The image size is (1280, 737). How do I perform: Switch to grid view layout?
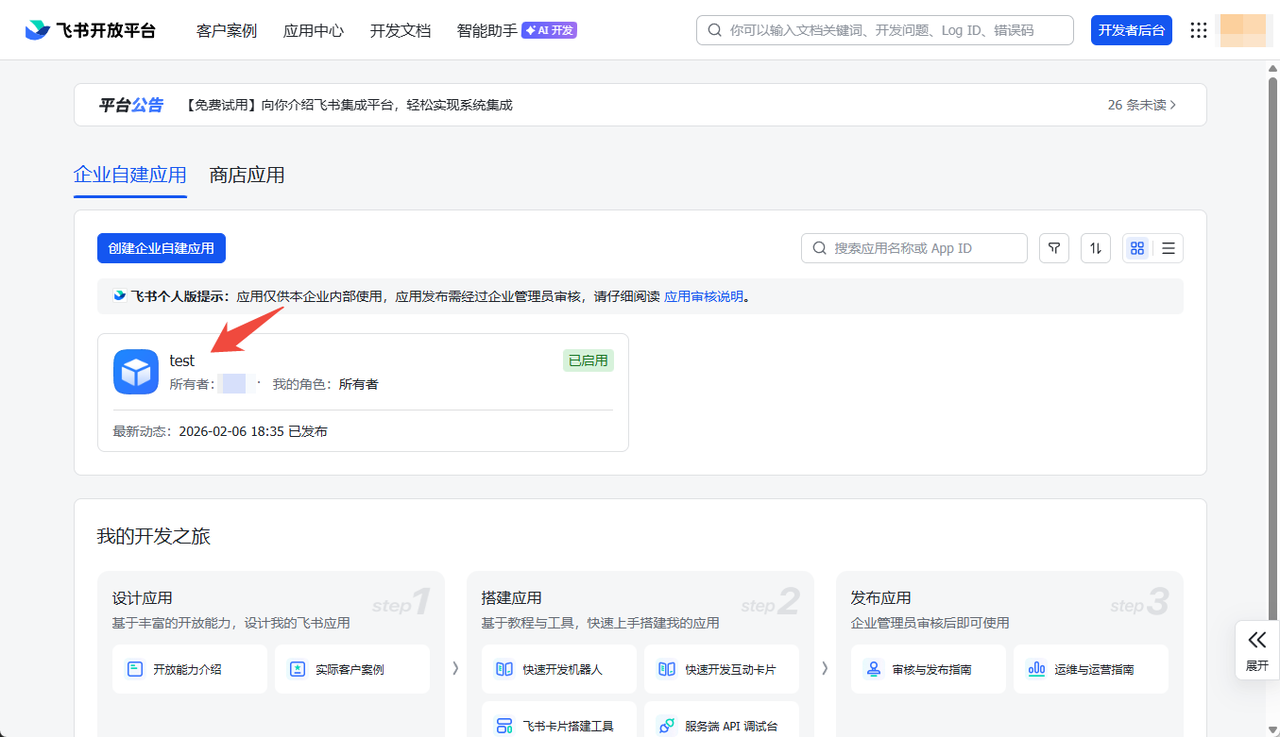pyautogui.click(x=1137, y=248)
